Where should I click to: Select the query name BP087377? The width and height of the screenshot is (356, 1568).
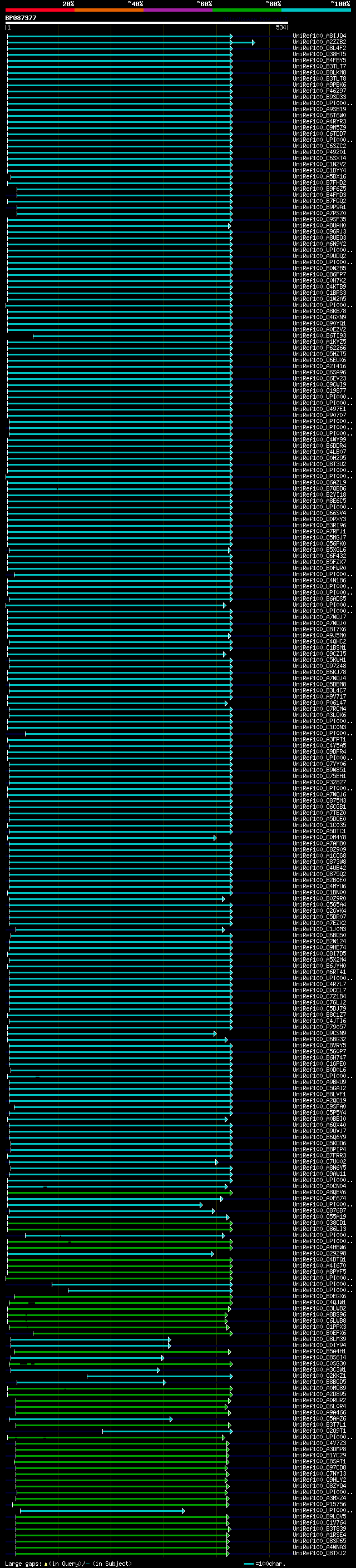click(21, 18)
